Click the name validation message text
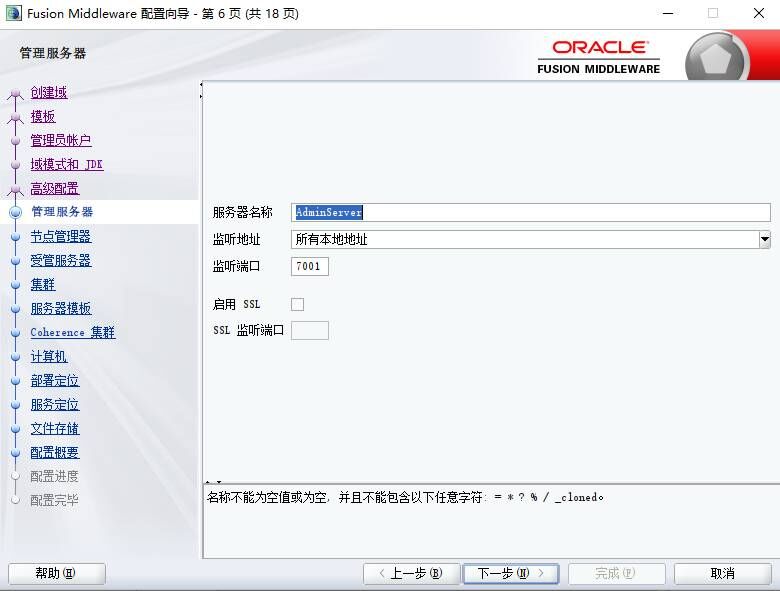The height and width of the screenshot is (591, 780). (405, 497)
